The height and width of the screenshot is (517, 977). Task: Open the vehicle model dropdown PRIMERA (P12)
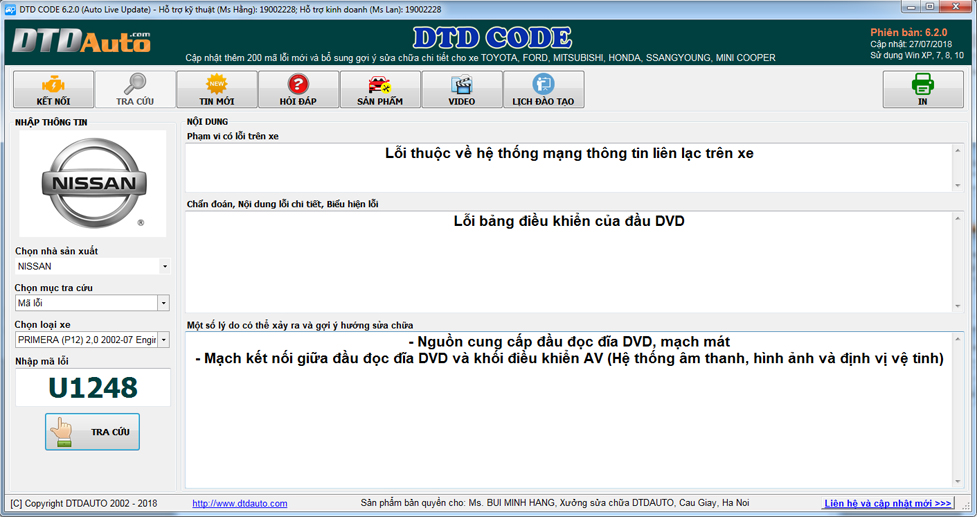[x=93, y=340]
